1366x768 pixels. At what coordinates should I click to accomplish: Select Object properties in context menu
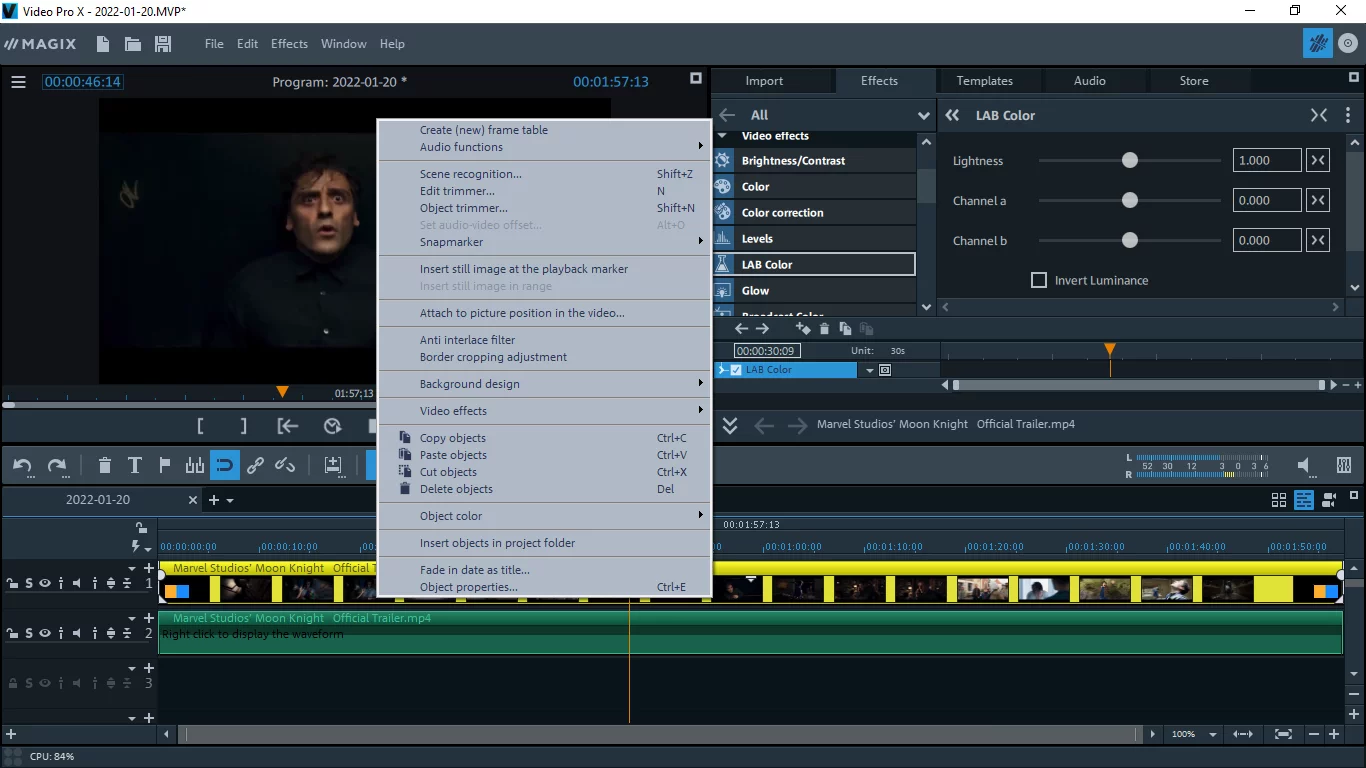tap(544, 587)
